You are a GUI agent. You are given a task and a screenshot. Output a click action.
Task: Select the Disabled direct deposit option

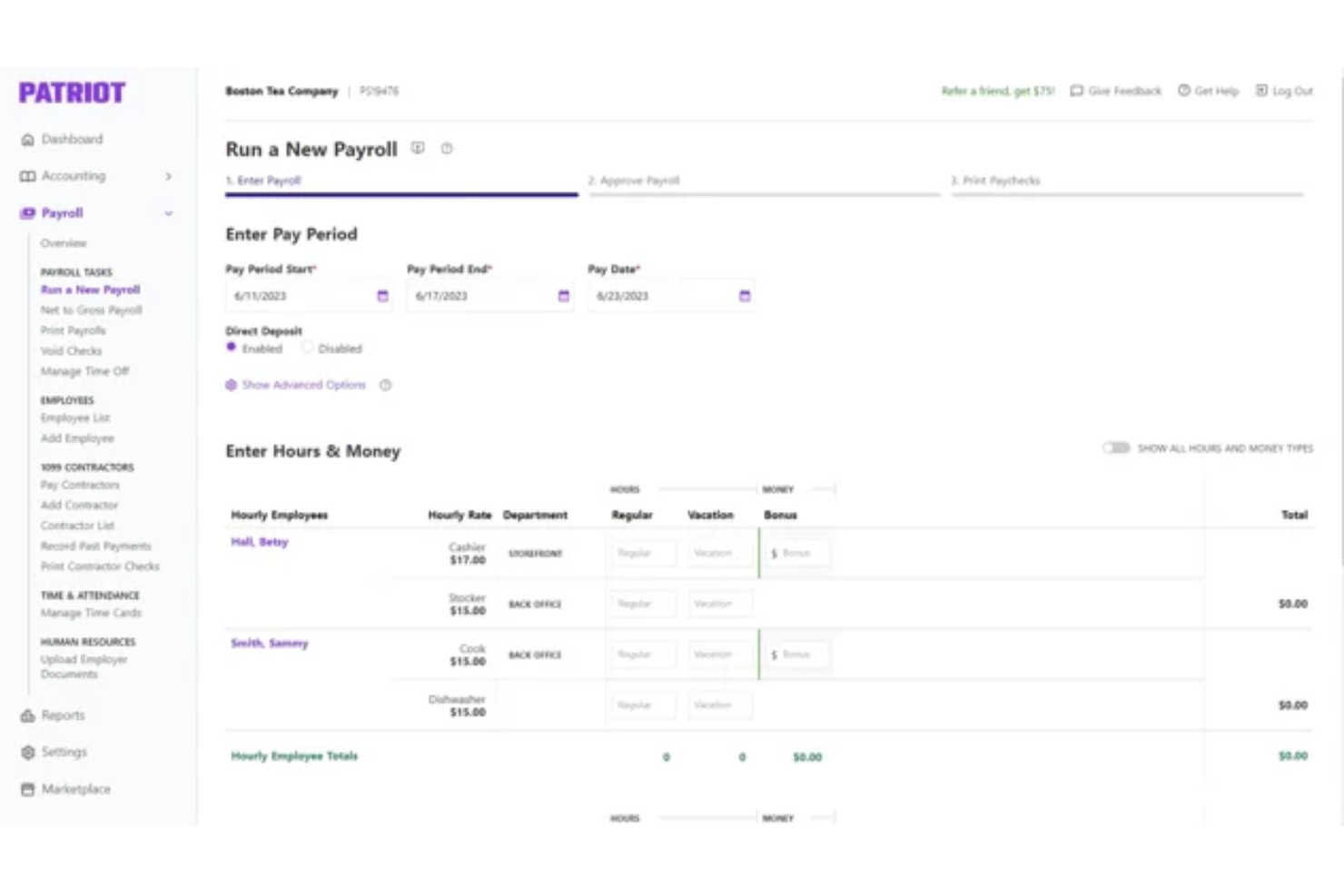308,348
